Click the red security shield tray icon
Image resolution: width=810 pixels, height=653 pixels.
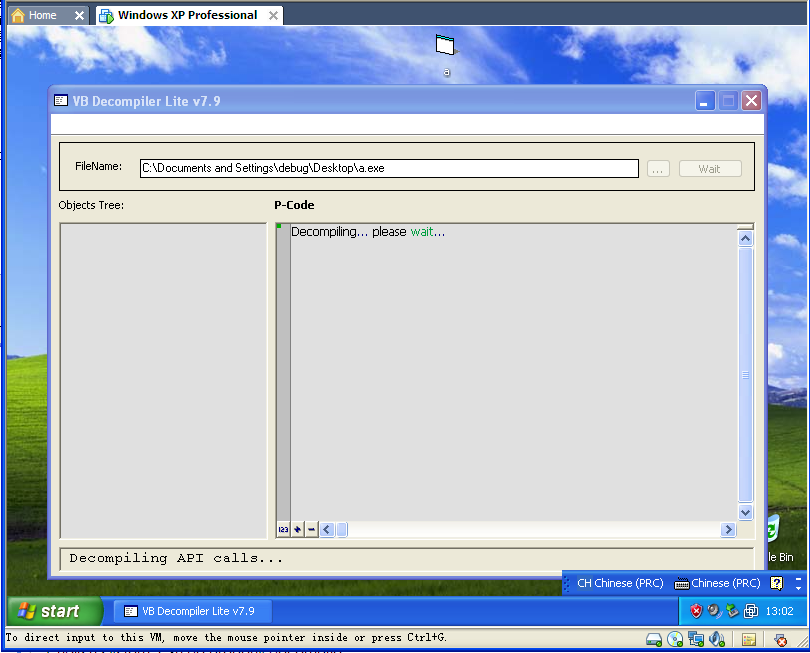696,611
